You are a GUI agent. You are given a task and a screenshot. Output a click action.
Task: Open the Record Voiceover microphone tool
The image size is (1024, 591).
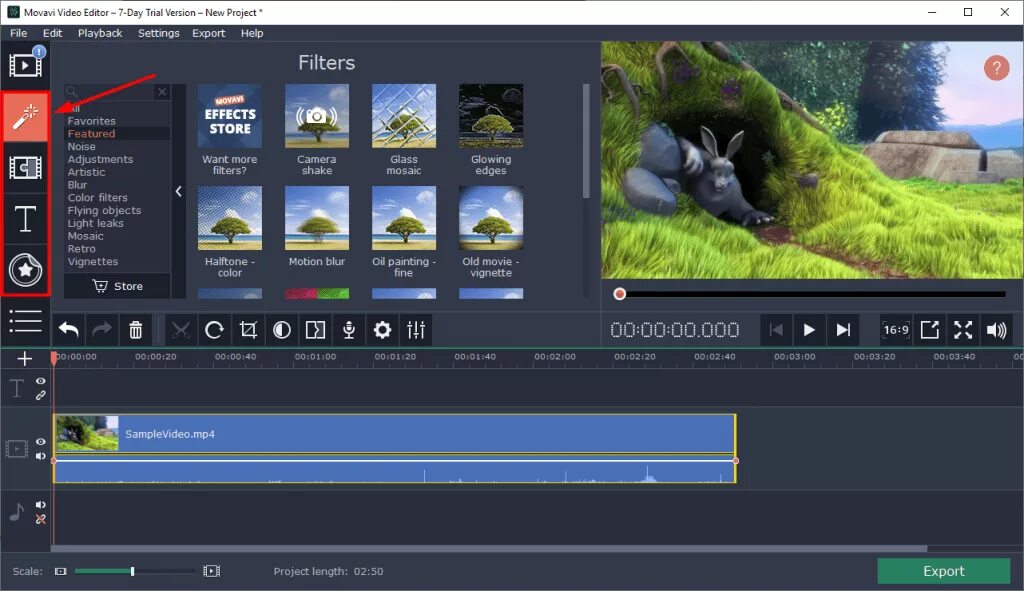coord(348,330)
